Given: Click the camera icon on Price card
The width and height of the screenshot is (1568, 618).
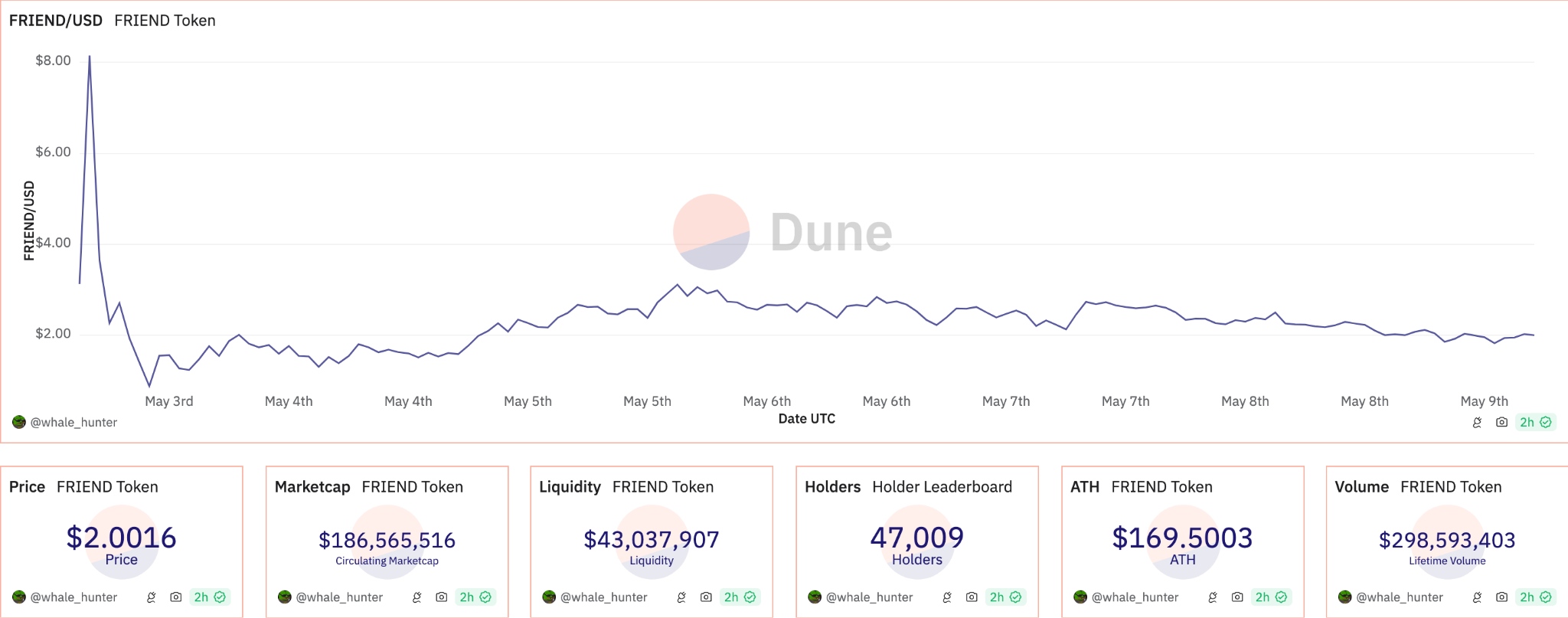Looking at the screenshot, I should 175,597.
